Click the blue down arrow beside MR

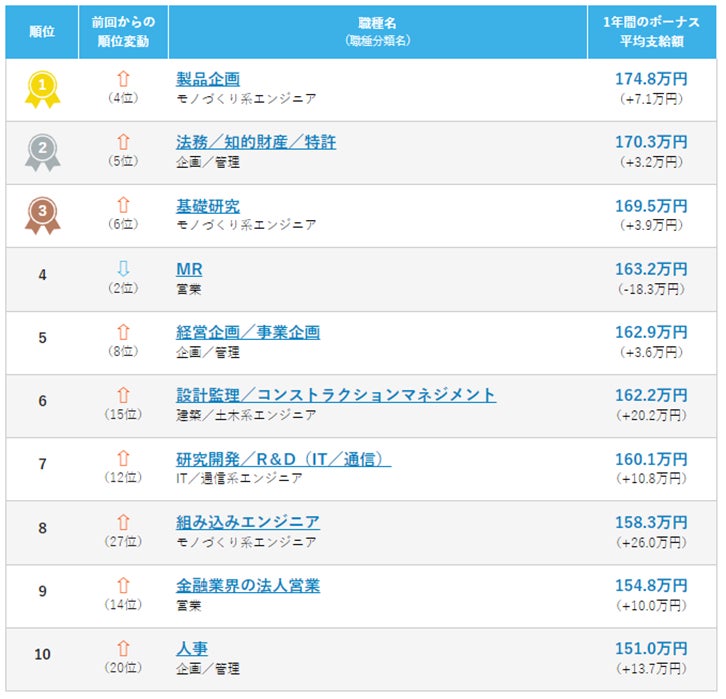123,268
